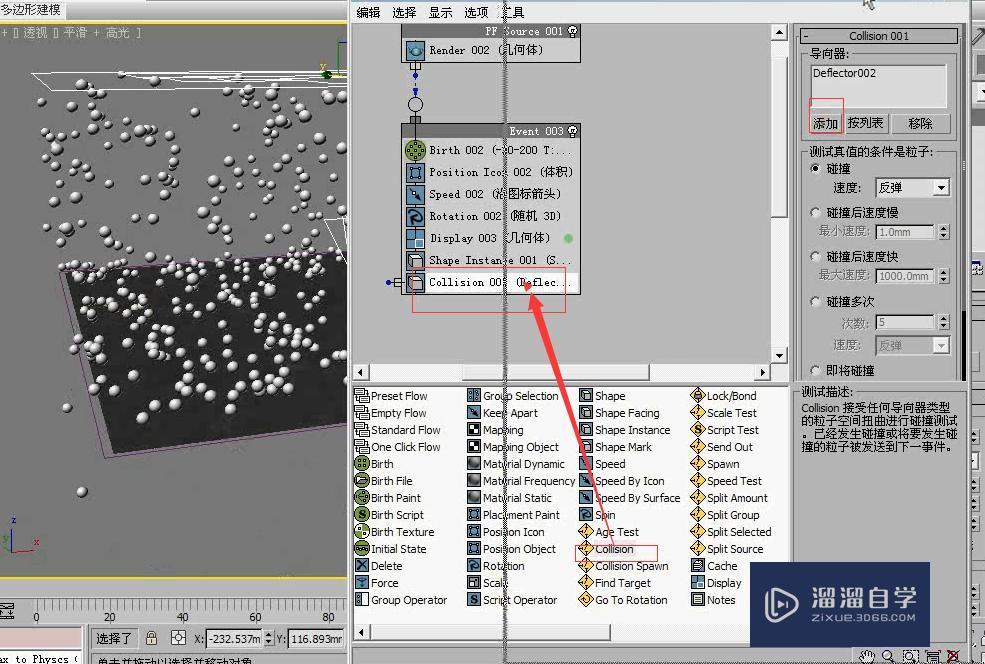The height and width of the screenshot is (664, 985).
Task: Choose the Speed By Icon operator icon
Action: (586, 481)
